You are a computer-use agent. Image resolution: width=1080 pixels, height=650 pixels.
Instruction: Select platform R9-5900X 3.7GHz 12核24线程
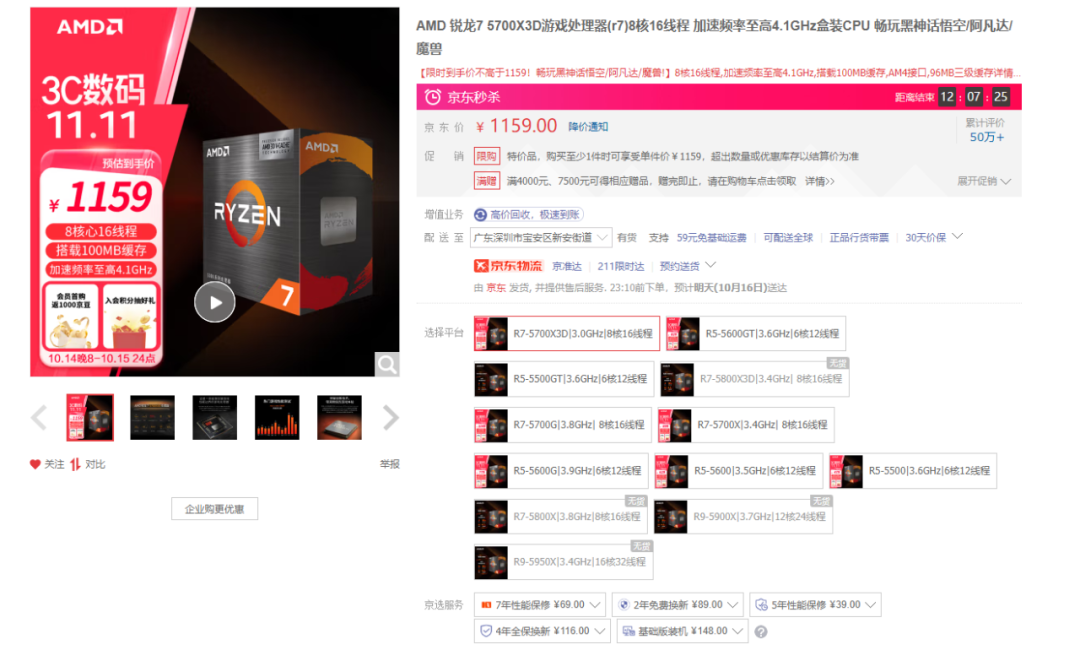click(743, 516)
